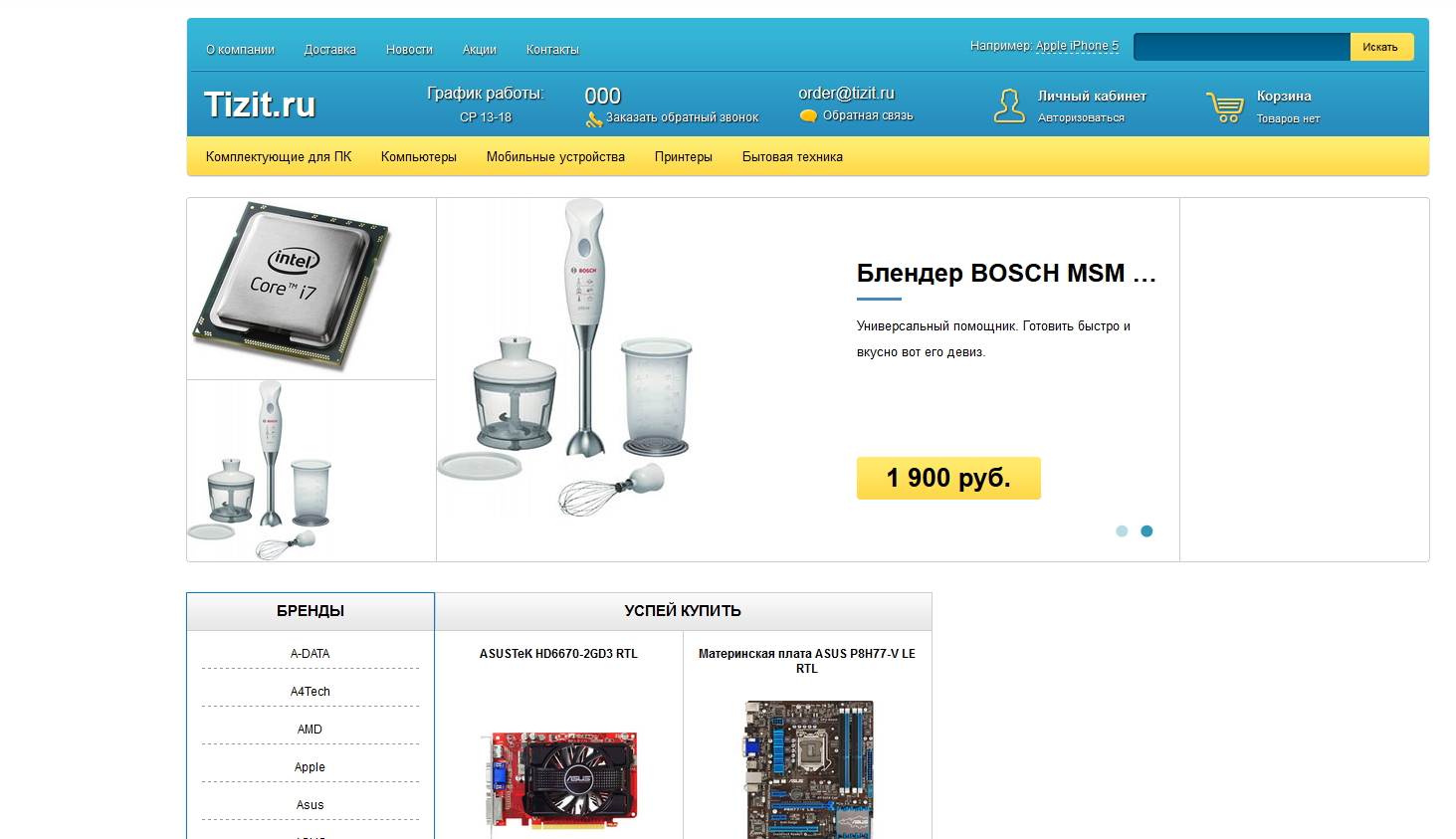Screen dimensions: 1456x839
Task: Select the second slider pagination dot
Action: (1146, 531)
